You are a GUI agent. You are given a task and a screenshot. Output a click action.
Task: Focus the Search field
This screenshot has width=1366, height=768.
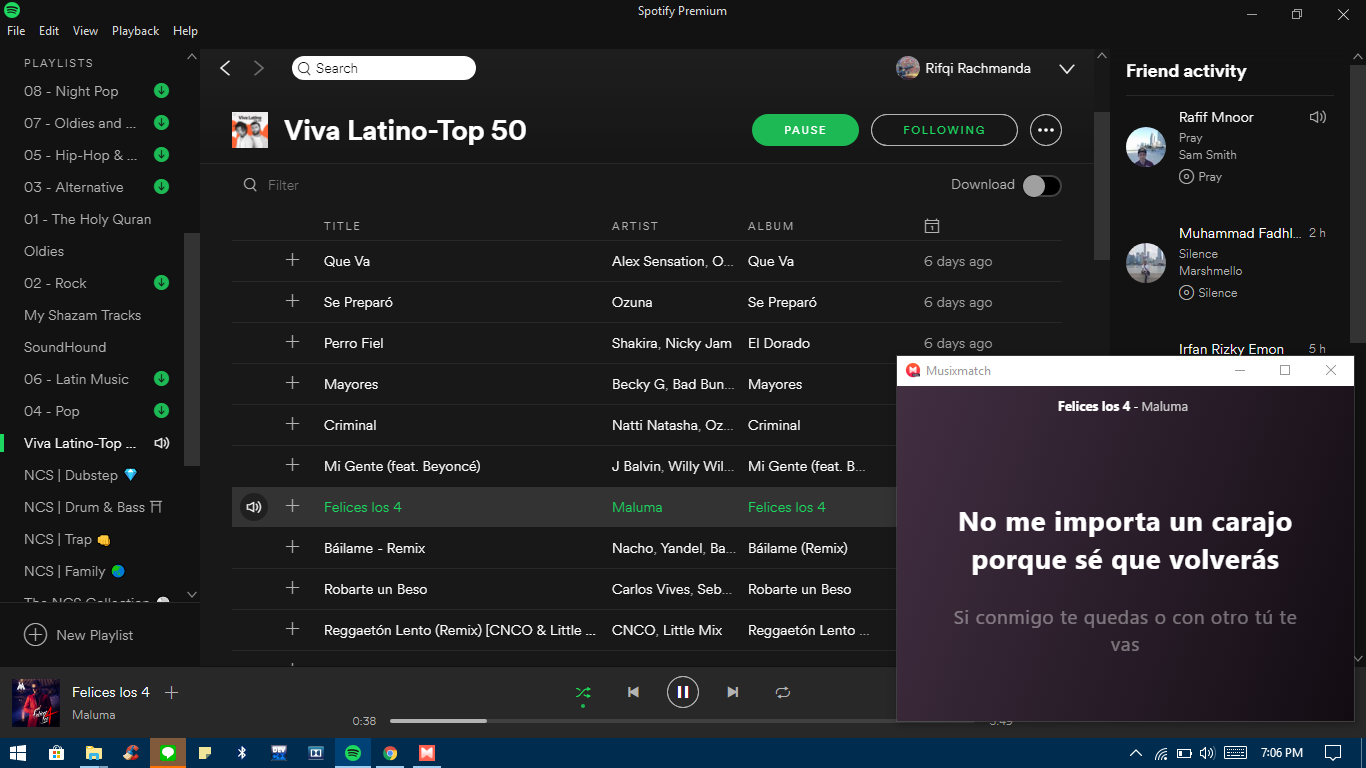(x=384, y=68)
